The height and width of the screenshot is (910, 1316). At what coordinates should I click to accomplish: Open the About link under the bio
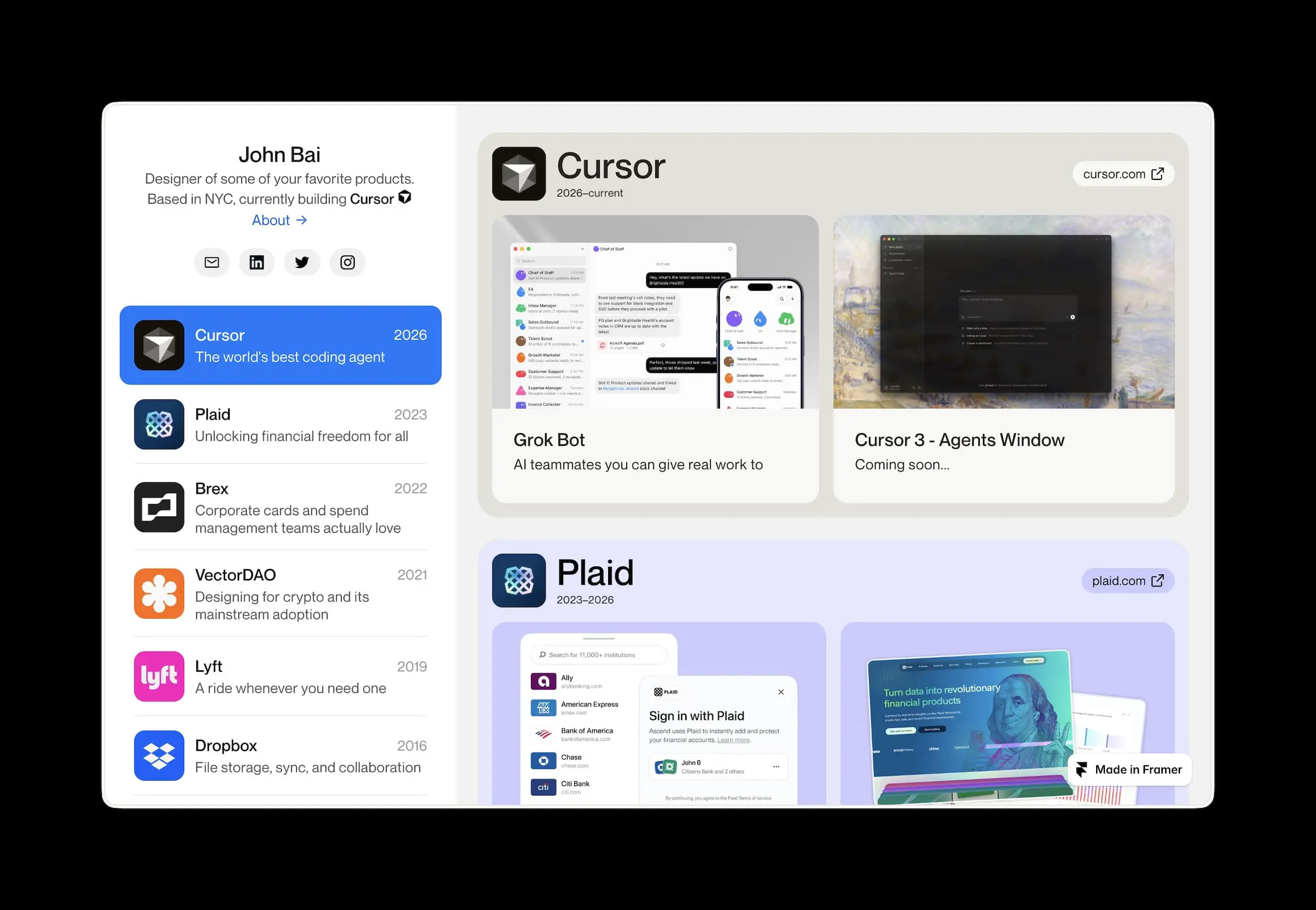coord(279,220)
